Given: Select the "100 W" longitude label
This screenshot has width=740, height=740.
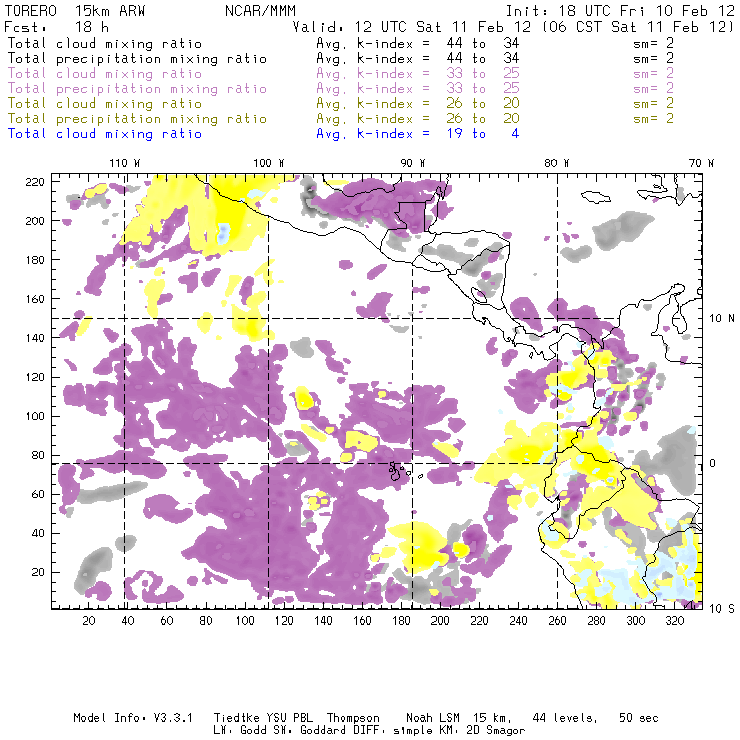Looking at the screenshot, I should tap(269, 163).
